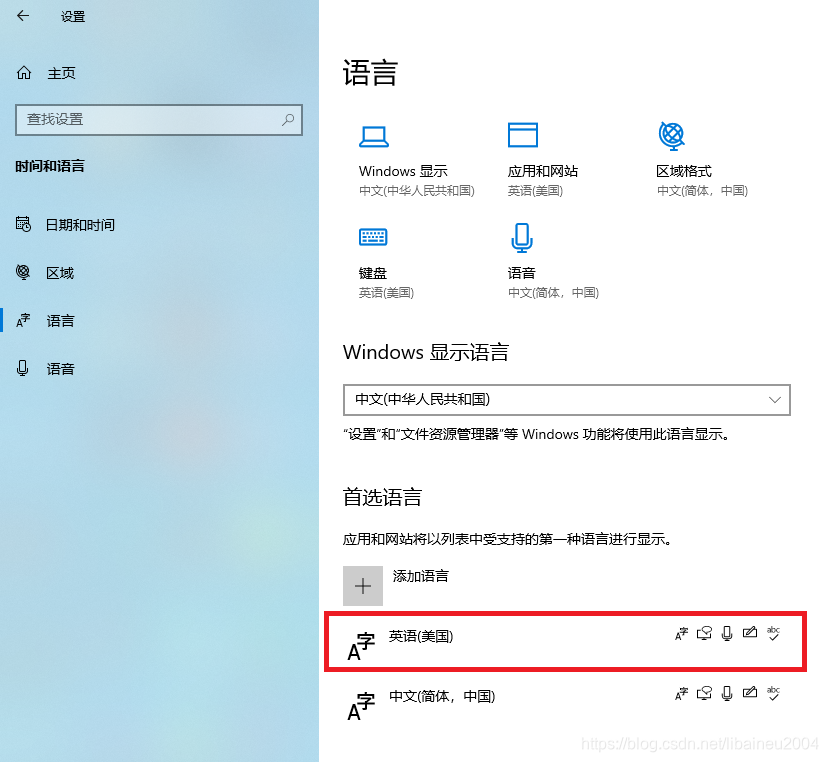Open the 语音 tile label
The image size is (828, 762).
click(x=522, y=273)
